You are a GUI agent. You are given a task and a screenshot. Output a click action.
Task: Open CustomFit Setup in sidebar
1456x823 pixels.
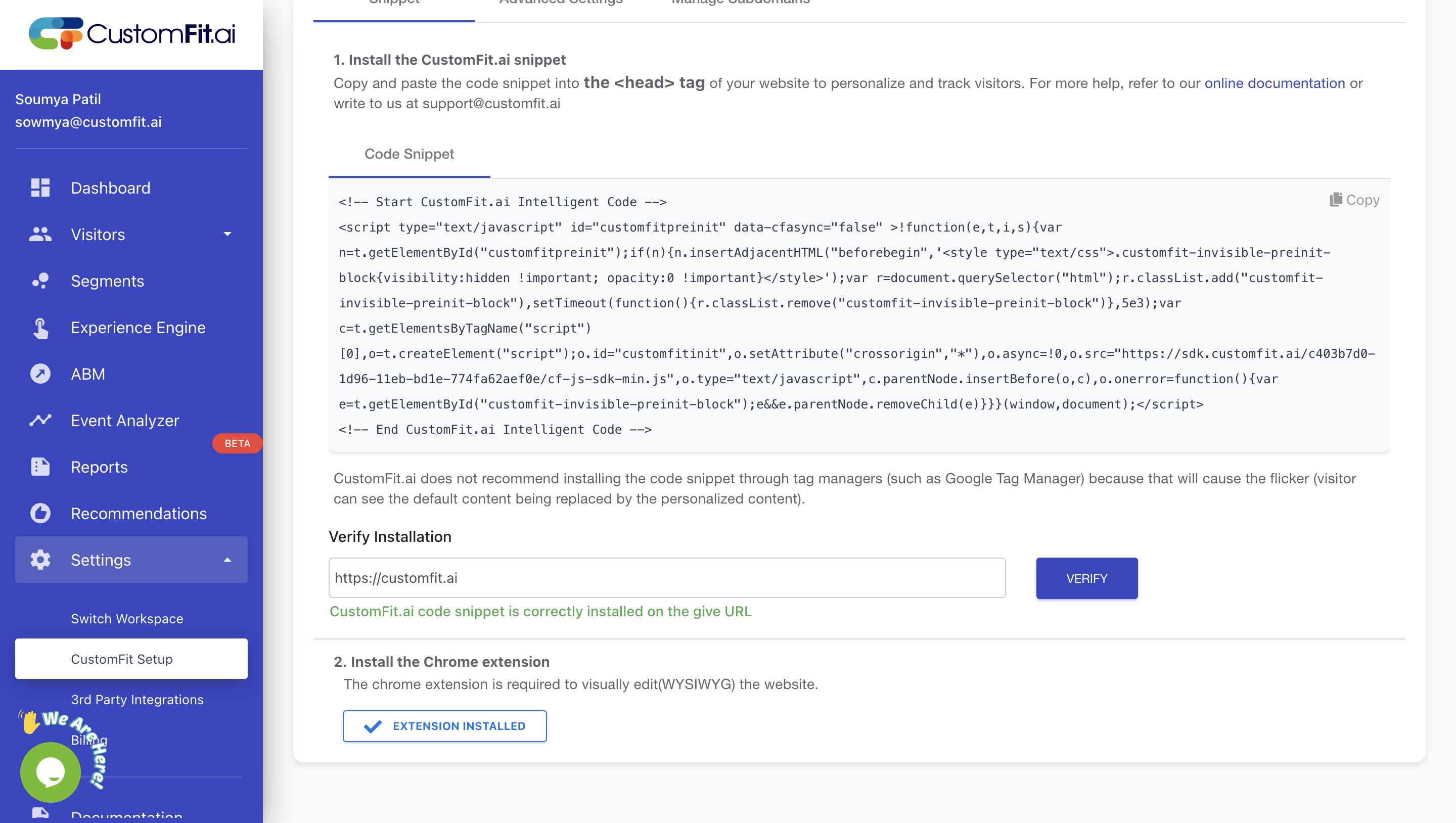pos(121,659)
